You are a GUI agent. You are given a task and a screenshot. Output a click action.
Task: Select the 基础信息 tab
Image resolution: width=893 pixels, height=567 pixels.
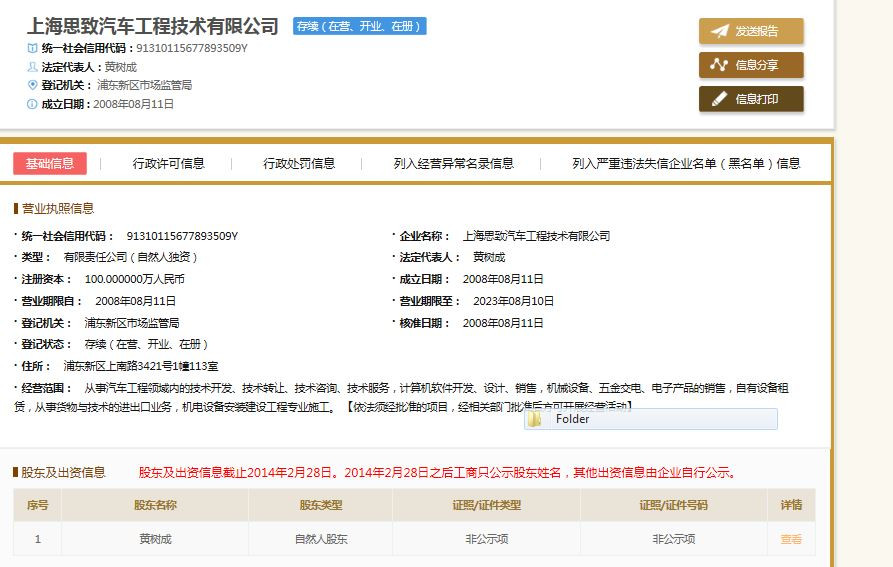pos(50,163)
